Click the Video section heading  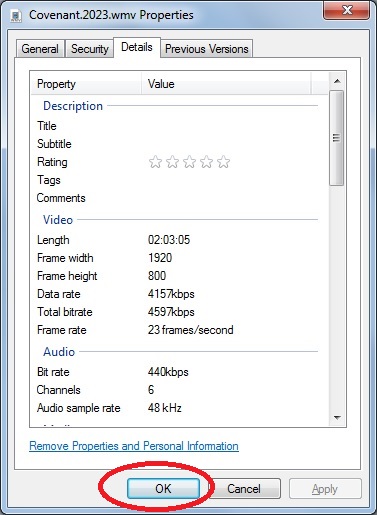[x=58, y=220]
